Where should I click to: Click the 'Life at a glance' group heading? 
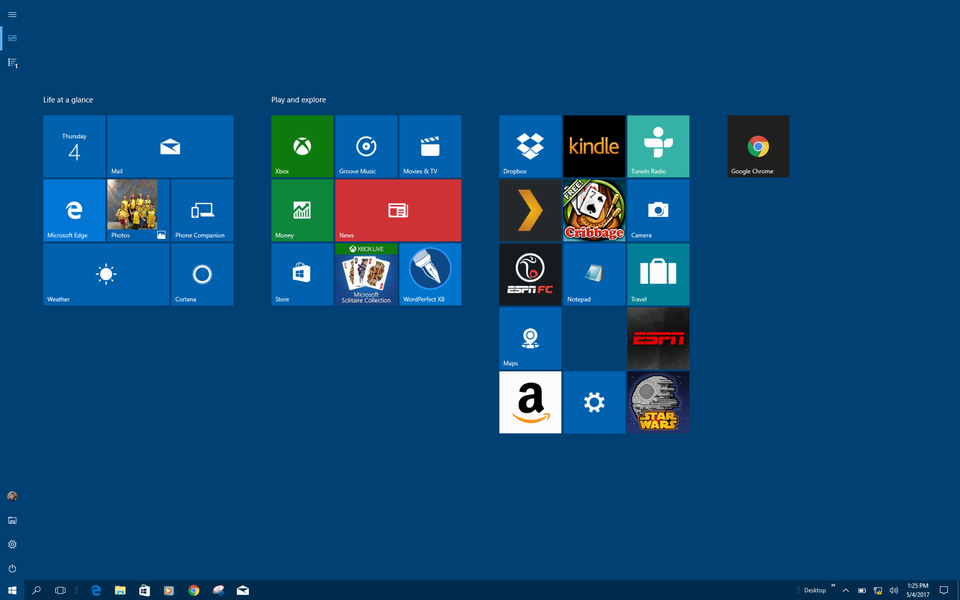coord(68,100)
